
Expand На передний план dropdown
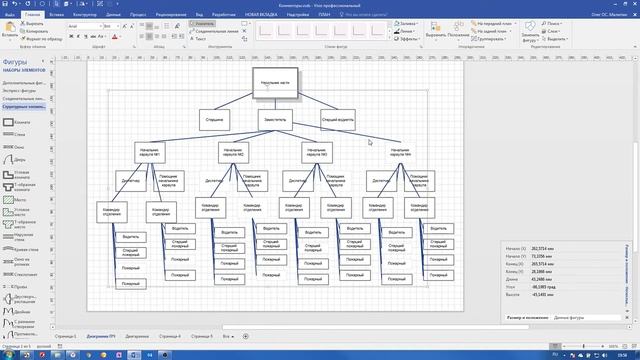(516, 24)
